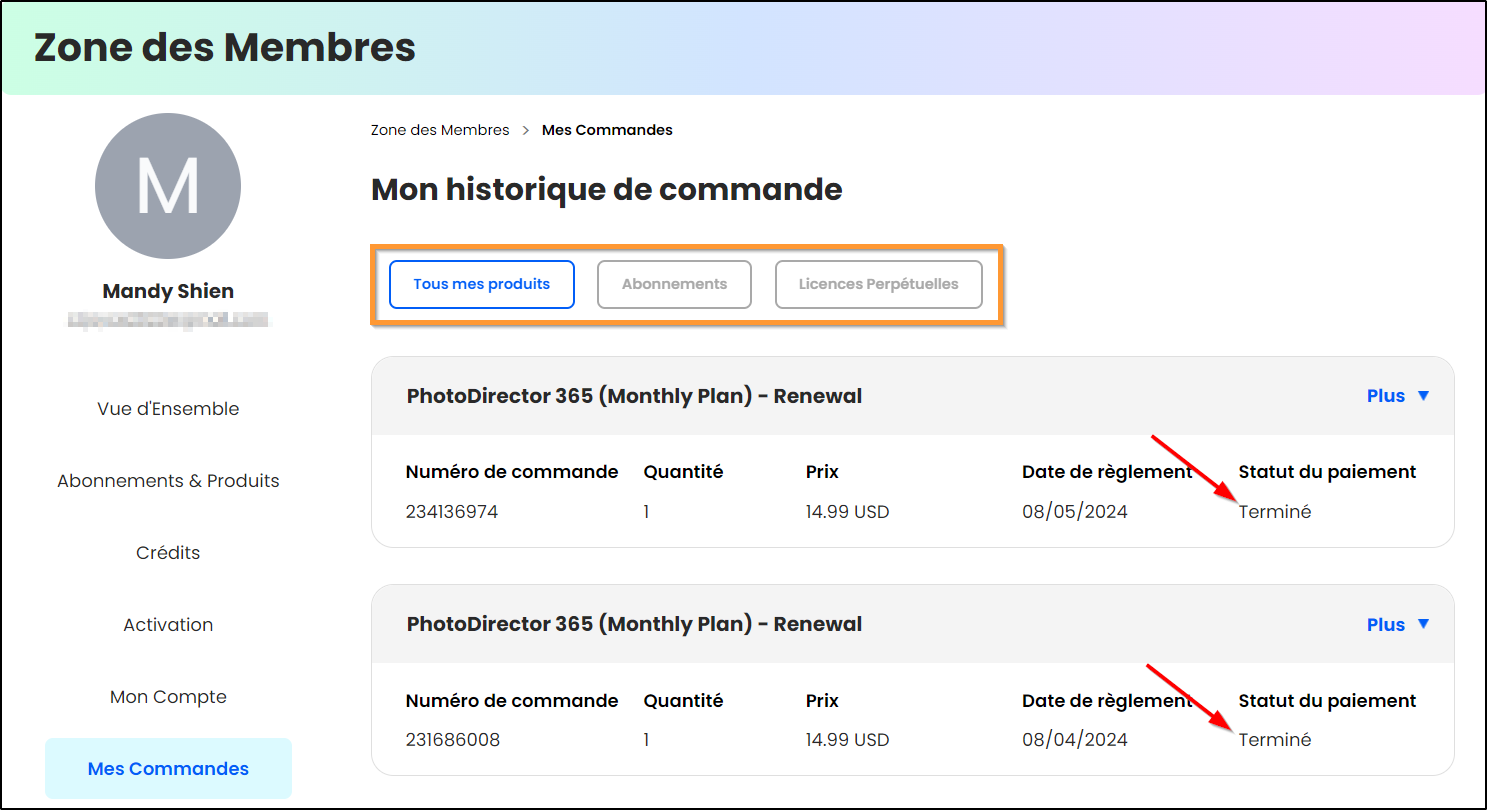Select Mes Commandes in sidebar
Screen dimensions: 1487x810
pyautogui.click(x=168, y=769)
